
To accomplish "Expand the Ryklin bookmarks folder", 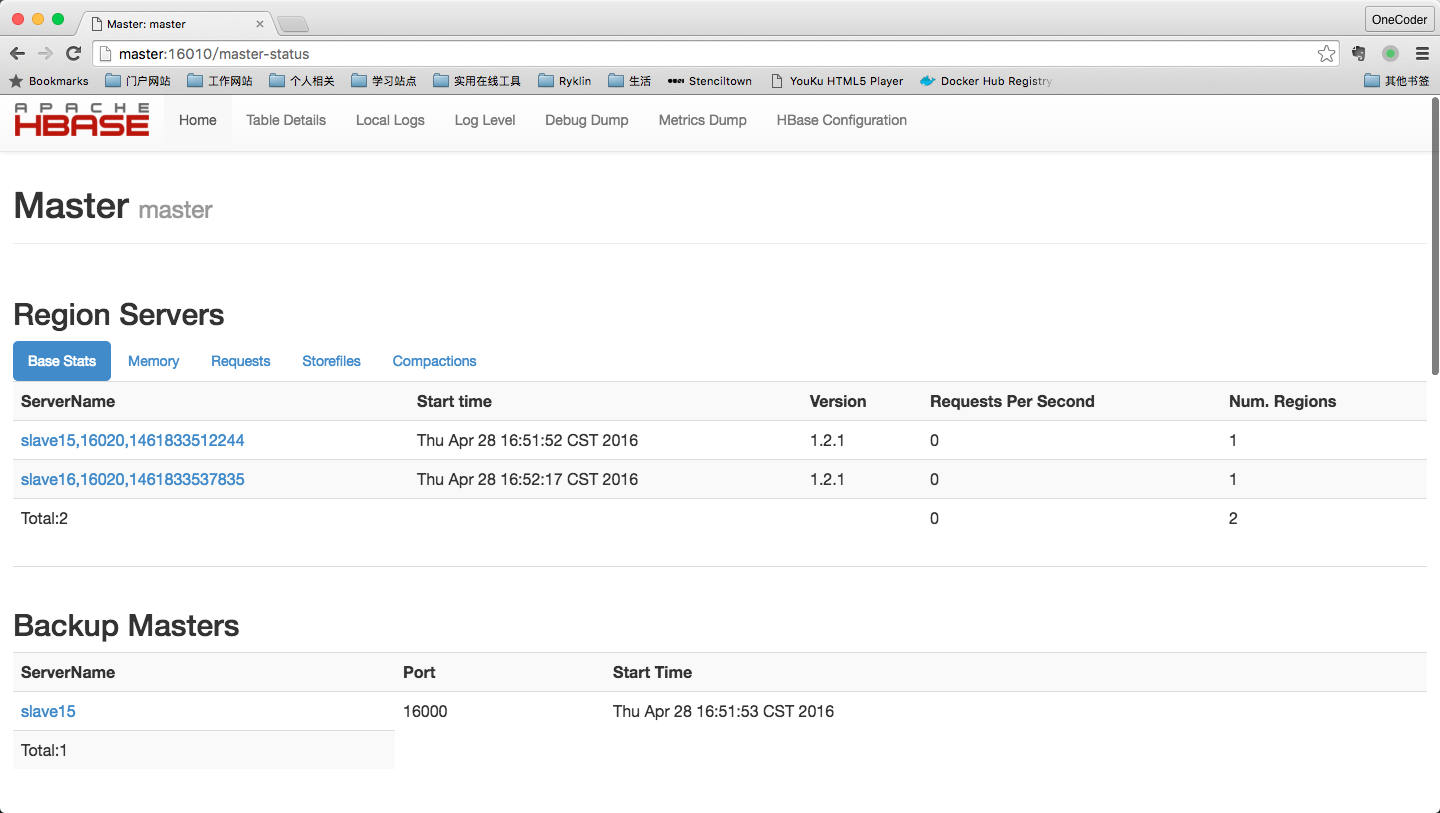I will click(564, 81).
